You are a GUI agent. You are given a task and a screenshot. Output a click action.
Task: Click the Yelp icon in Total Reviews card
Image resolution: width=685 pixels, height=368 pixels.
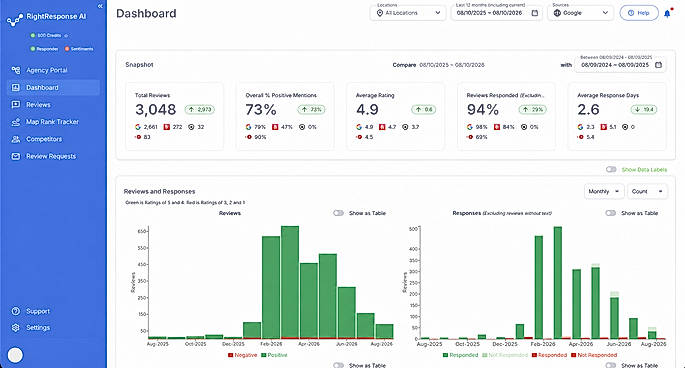tap(166, 127)
